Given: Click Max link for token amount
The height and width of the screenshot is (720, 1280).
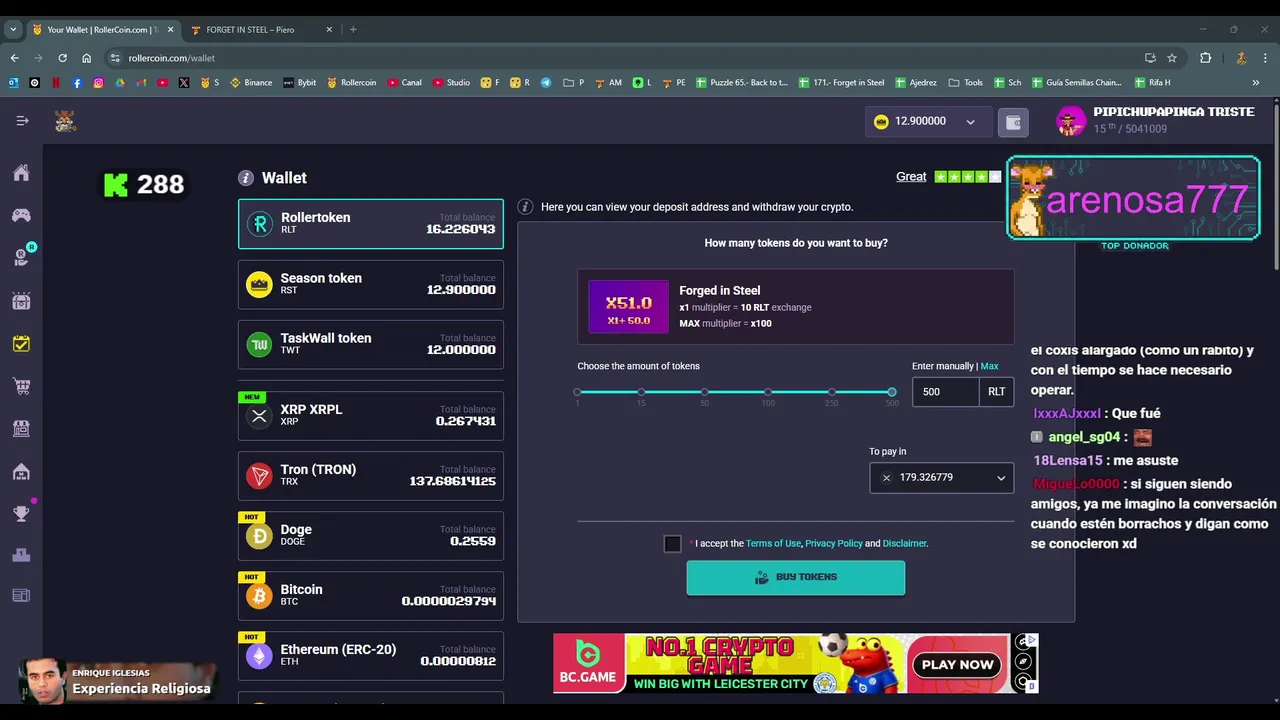Looking at the screenshot, I should (989, 366).
